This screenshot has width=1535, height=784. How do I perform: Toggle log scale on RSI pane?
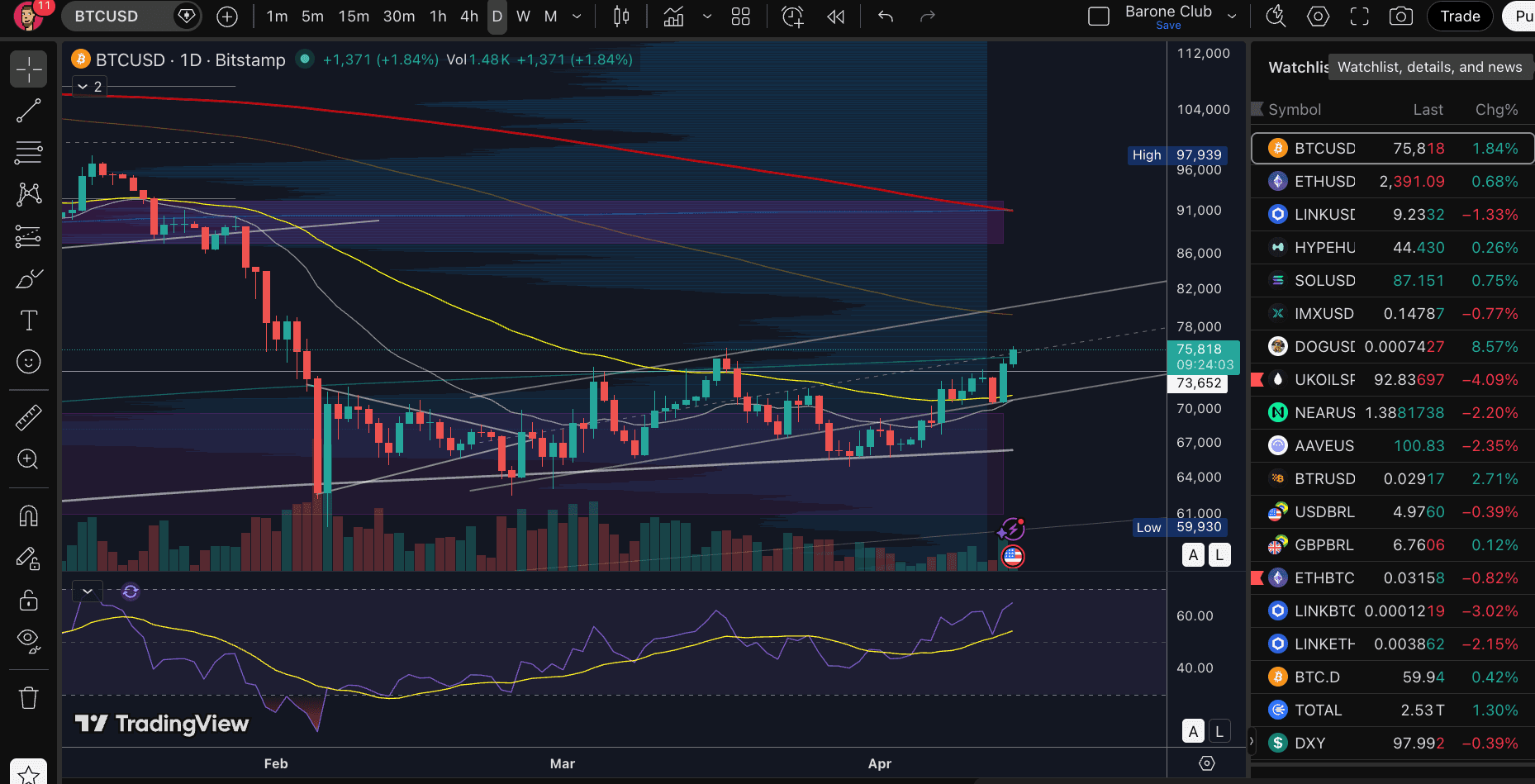coord(1219,731)
